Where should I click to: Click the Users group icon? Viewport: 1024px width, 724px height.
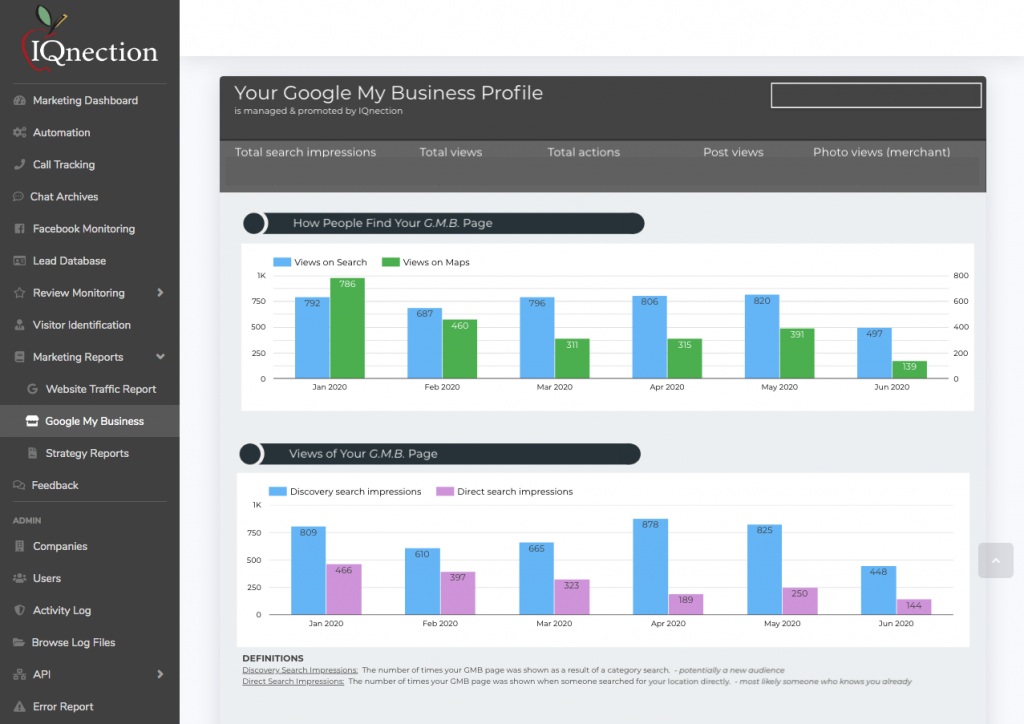(20, 578)
